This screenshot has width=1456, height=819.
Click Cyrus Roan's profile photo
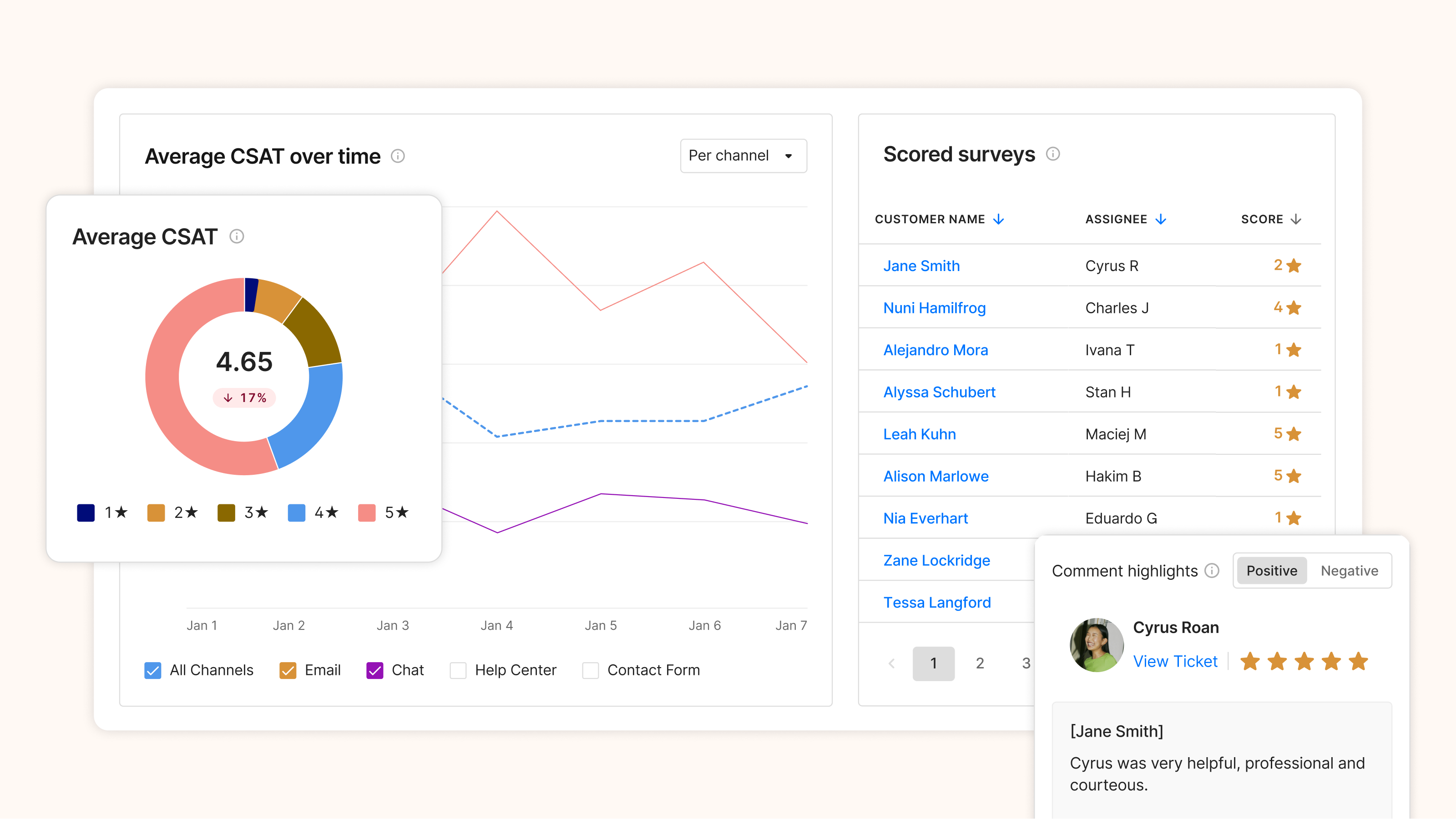pyautogui.click(x=1096, y=644)
